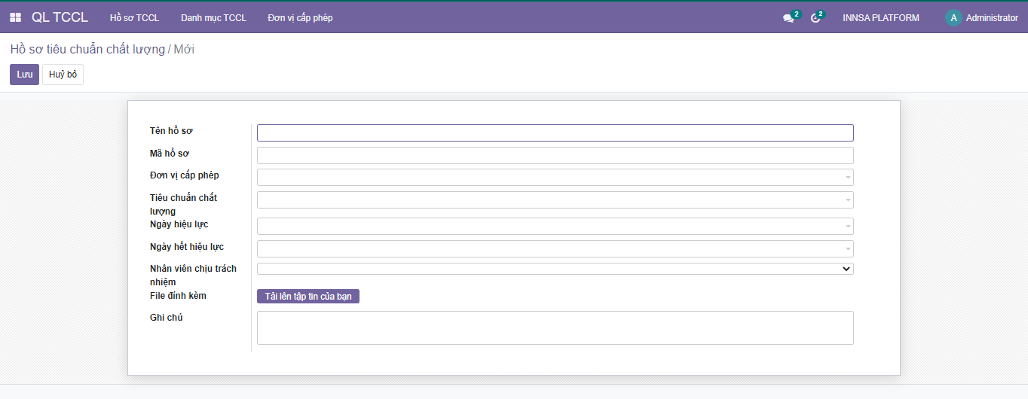Focus the Mã hồ sơ input field

555,155
